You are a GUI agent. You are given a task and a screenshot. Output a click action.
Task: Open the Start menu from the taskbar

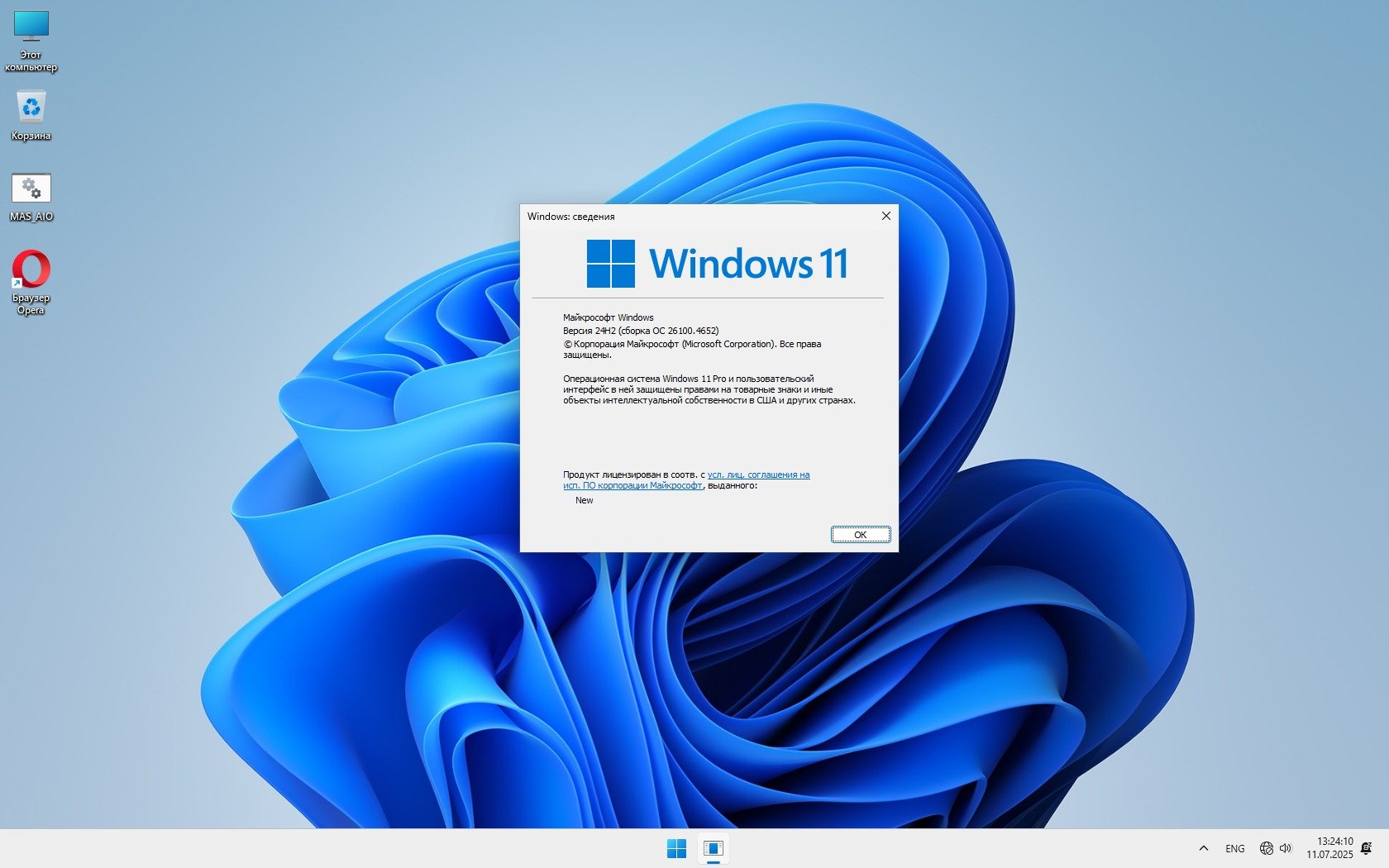676,848
